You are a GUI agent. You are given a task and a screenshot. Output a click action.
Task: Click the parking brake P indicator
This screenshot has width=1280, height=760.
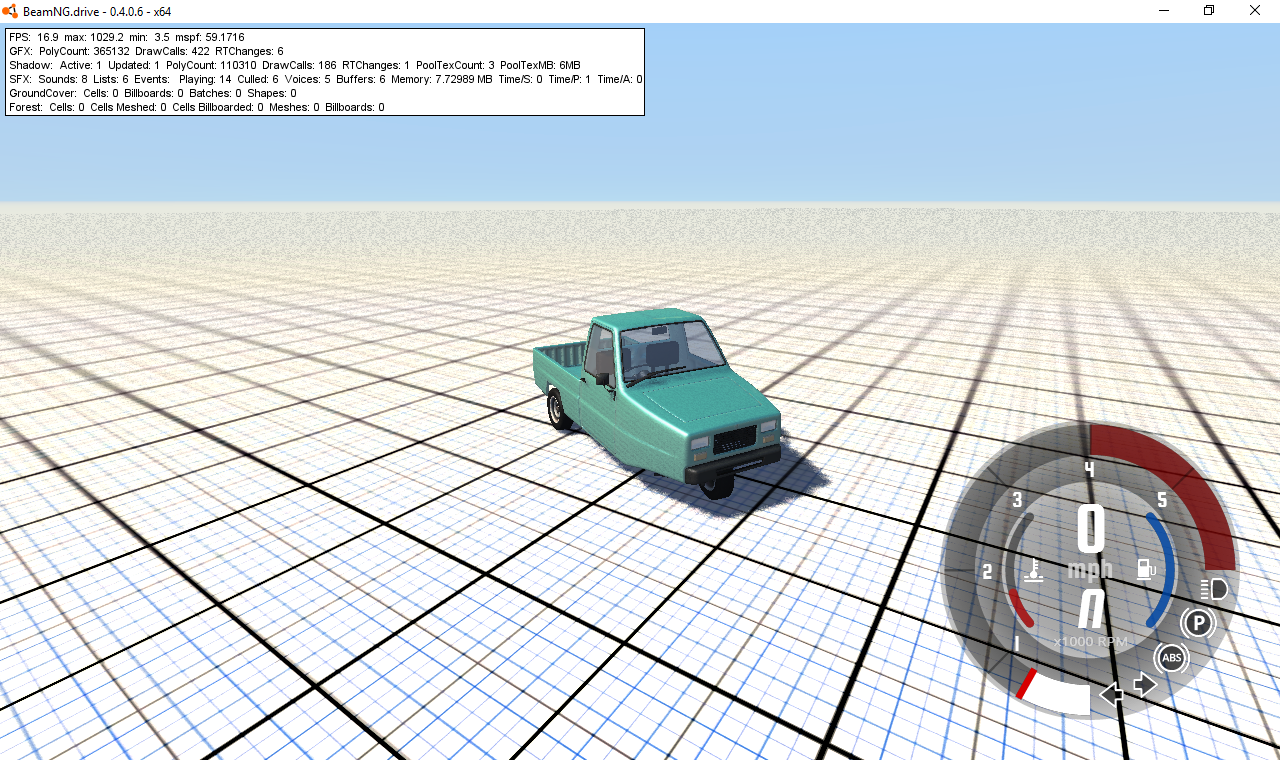(1197, 624)
